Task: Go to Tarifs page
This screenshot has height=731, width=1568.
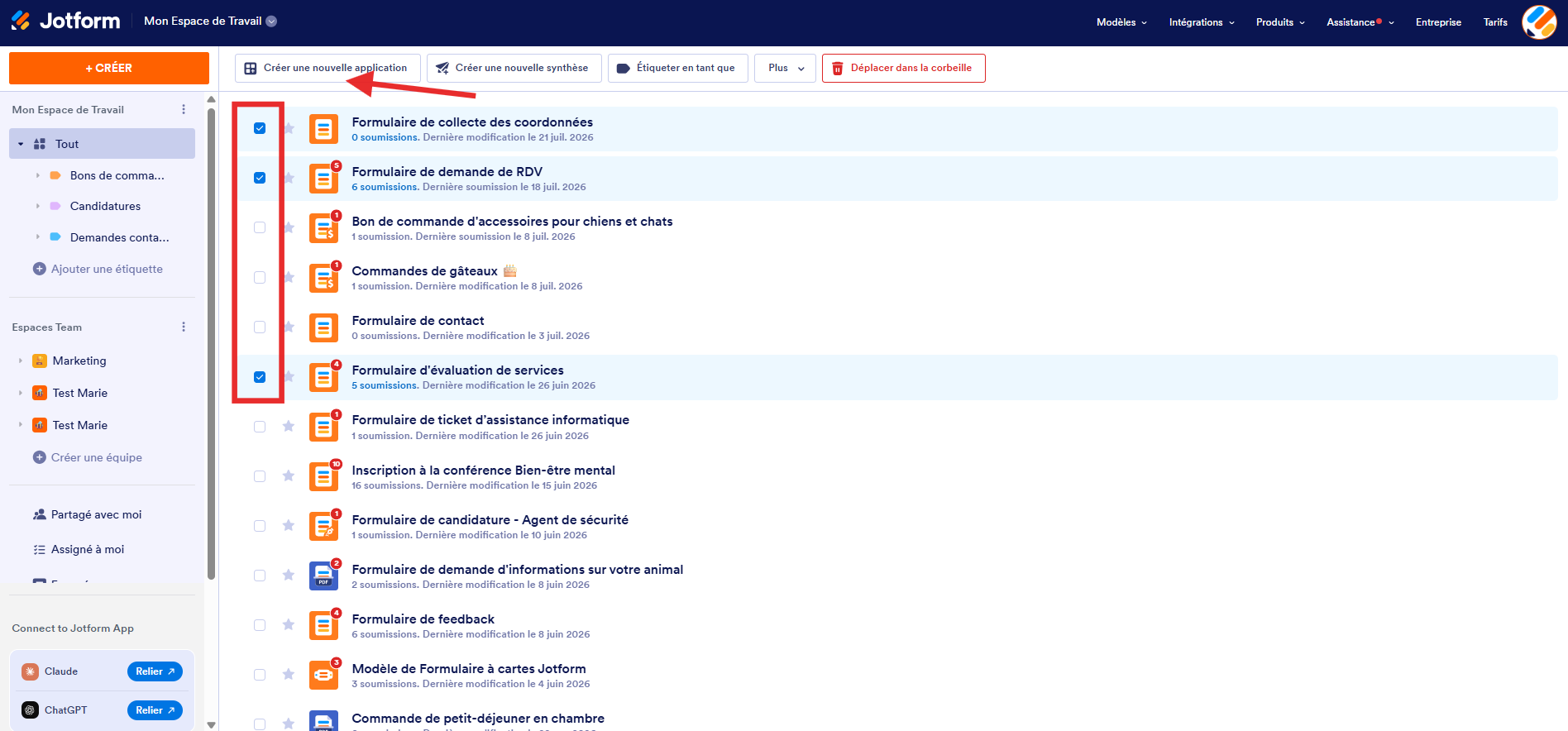Action: coord(1495,22)
